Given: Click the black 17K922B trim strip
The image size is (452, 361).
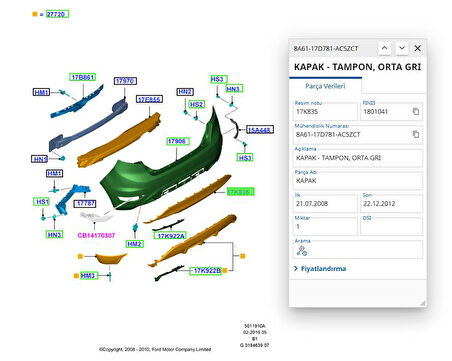Looking at the screenshot, I should (x=168, y=273).
